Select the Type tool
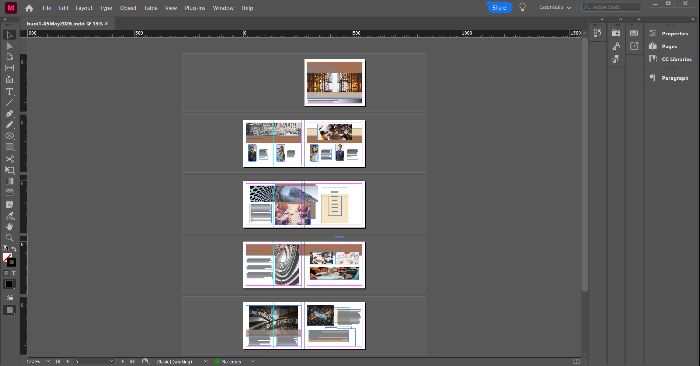This screenshot has width=700, height=366. [x=10, y=92]
